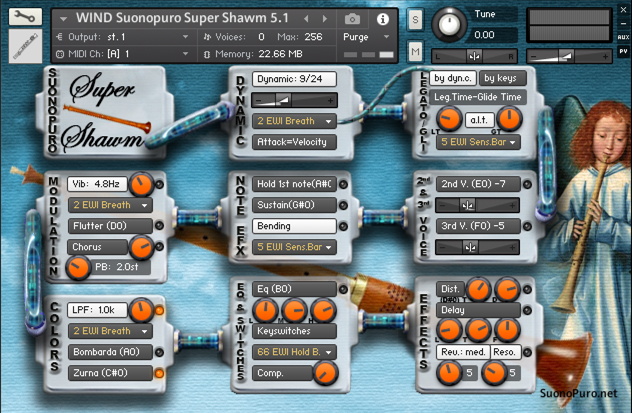Go to the previous instrument arrow

tap(306, 19)
